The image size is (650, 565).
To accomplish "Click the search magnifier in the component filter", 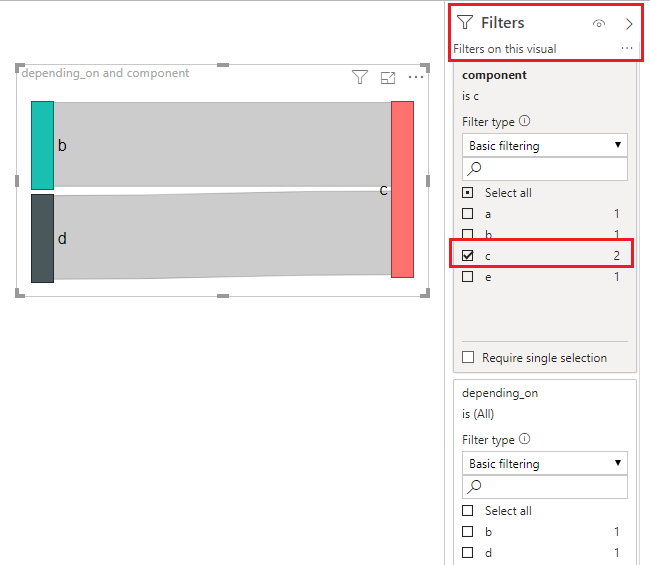I will point(474,169).
